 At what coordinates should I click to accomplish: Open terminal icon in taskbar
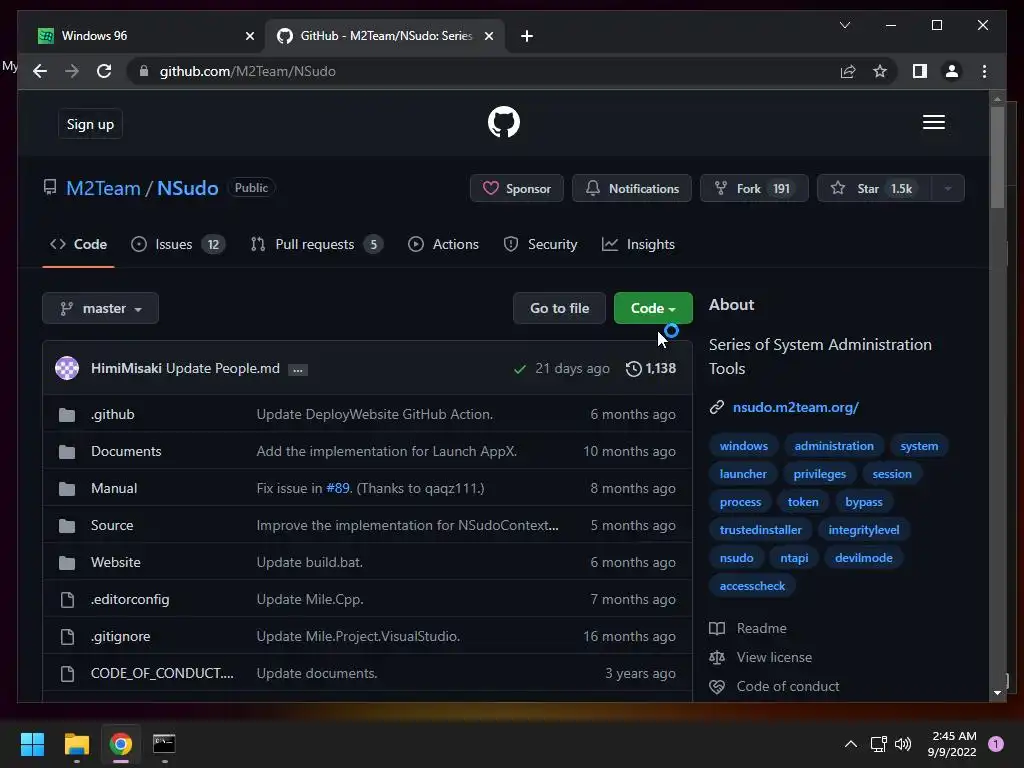164,744
